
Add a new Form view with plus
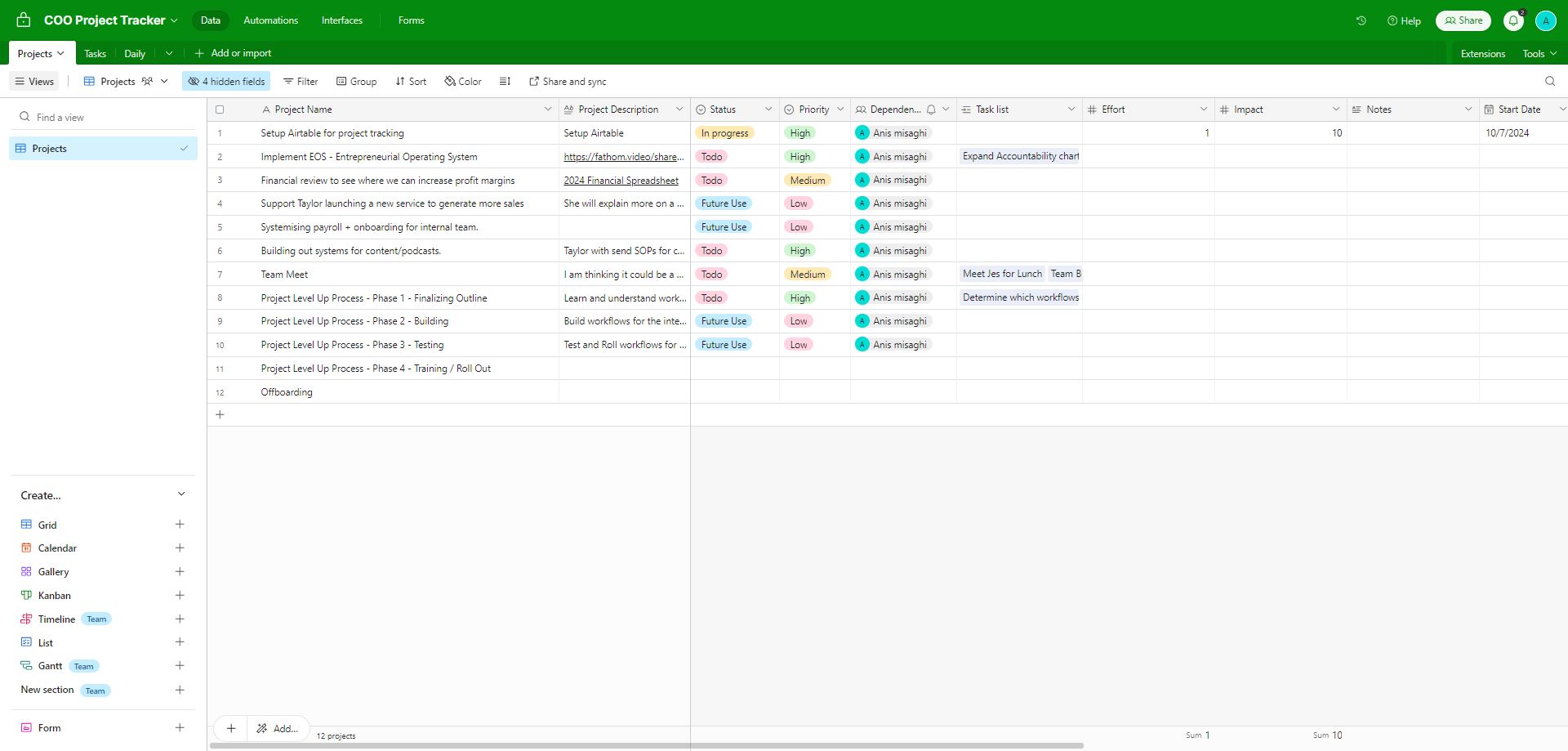click(x=180, y=727)
